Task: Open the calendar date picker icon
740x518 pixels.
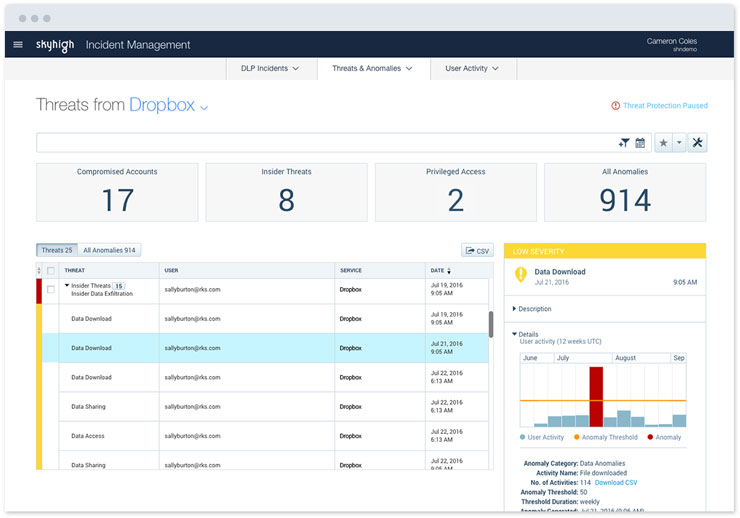Action: pos(640,143)
